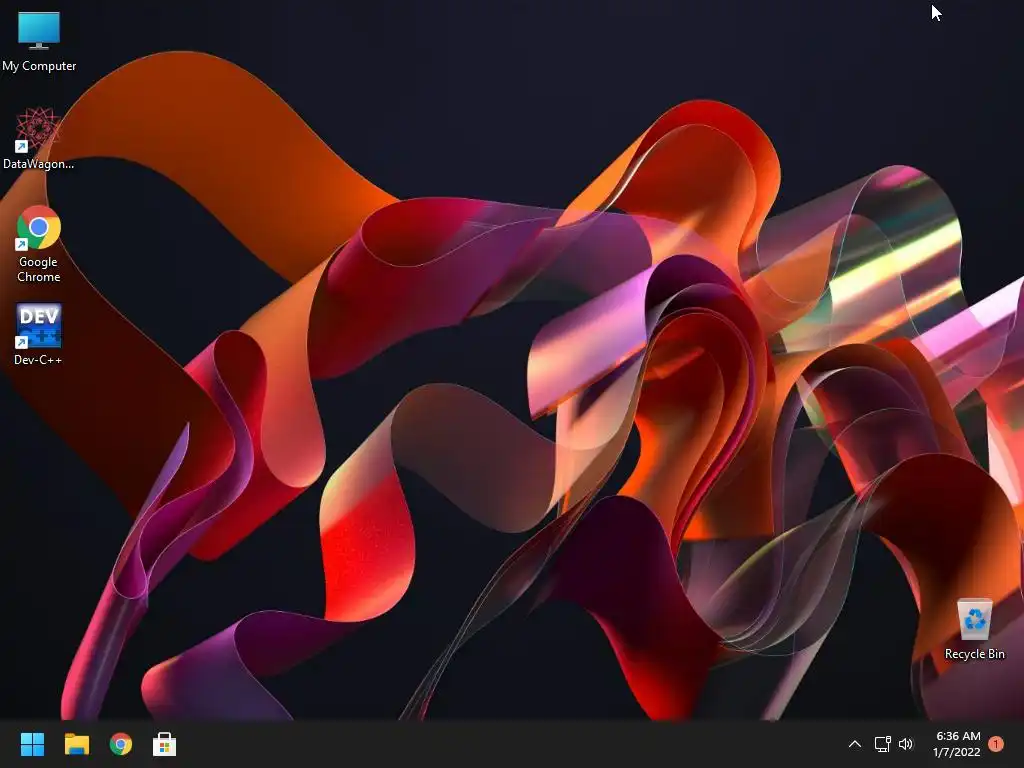
Task: Open the notification badge showing 1
Action: (x=996, y=744)
